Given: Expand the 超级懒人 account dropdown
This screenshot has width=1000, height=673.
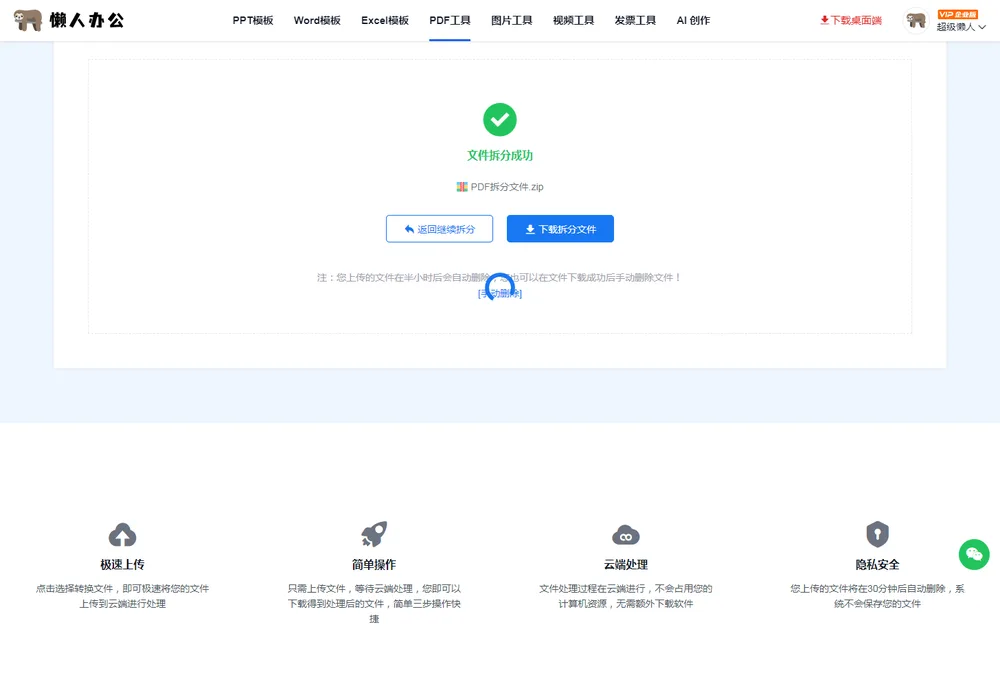Looking at the screenshot, I should 961,27.
